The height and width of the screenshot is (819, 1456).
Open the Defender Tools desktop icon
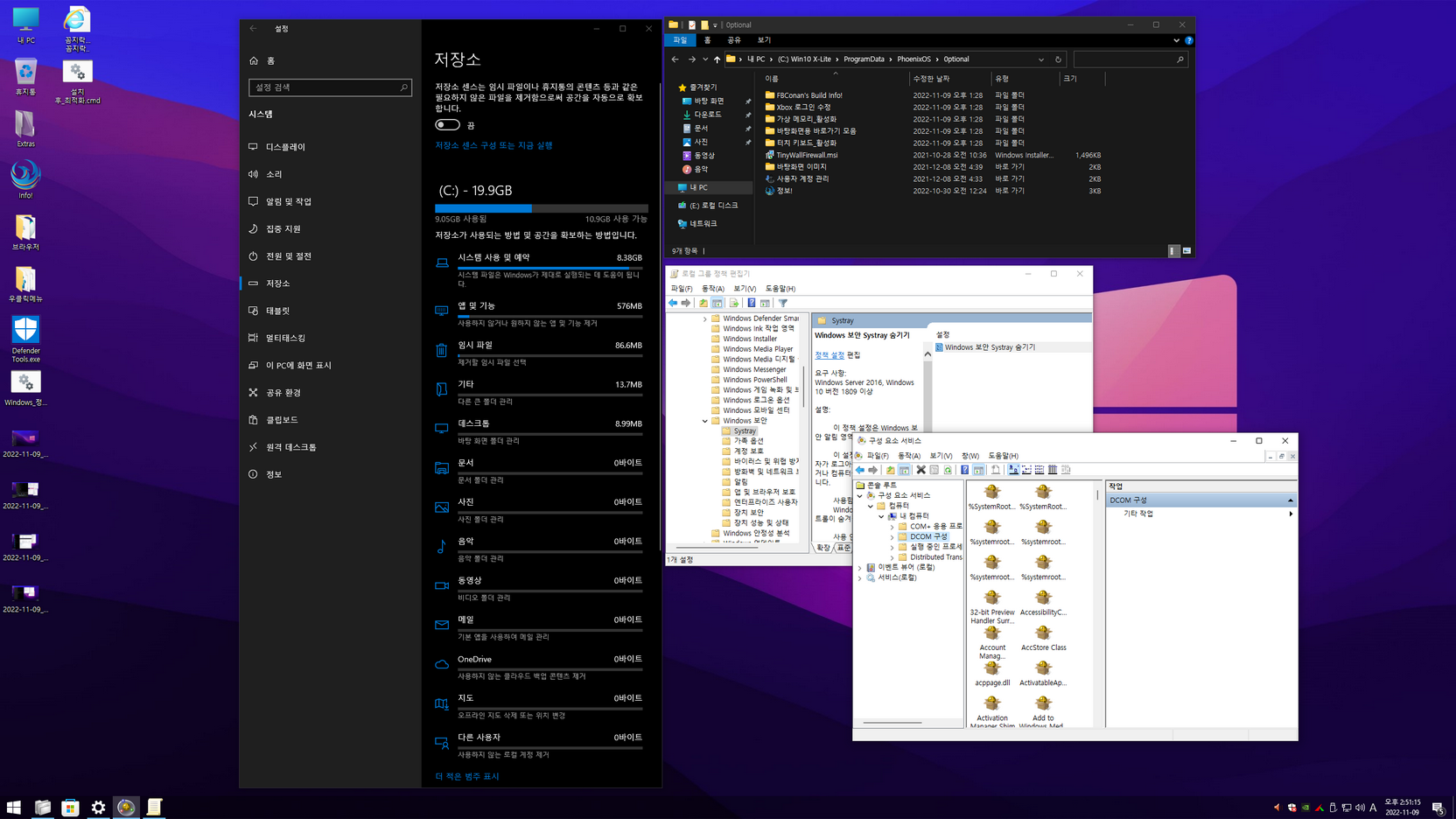click(x=25, y=339)
